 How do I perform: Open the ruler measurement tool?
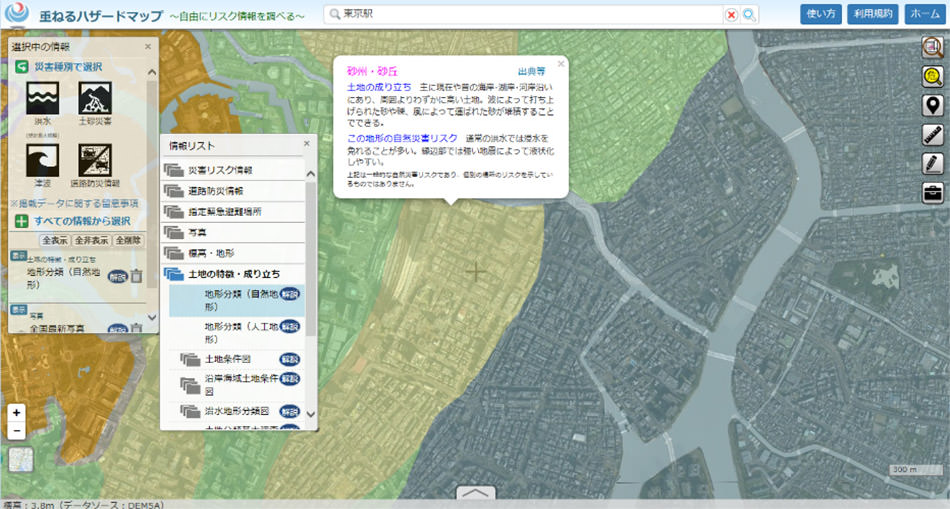(933, 134)
